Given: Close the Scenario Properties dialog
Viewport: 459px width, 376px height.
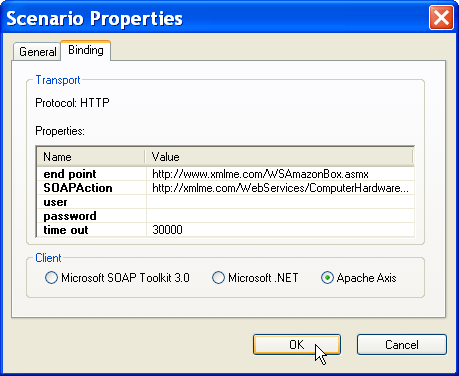Looking at the screenshot, I should 441,18.
